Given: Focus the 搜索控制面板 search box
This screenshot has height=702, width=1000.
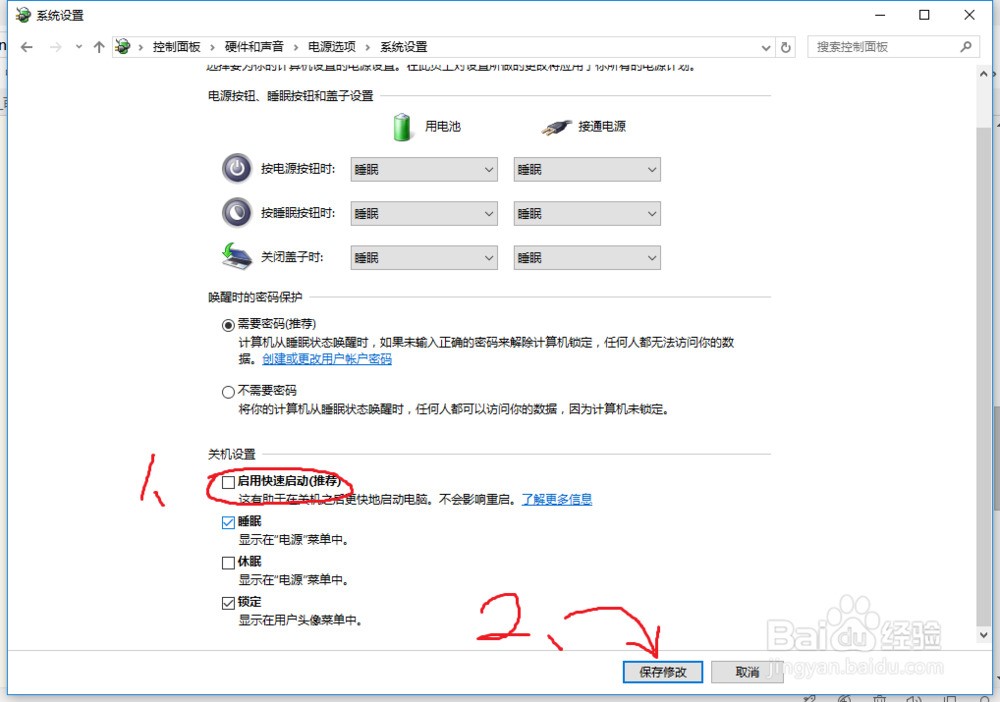Looking at the screenshot, I should coord(893,47).
